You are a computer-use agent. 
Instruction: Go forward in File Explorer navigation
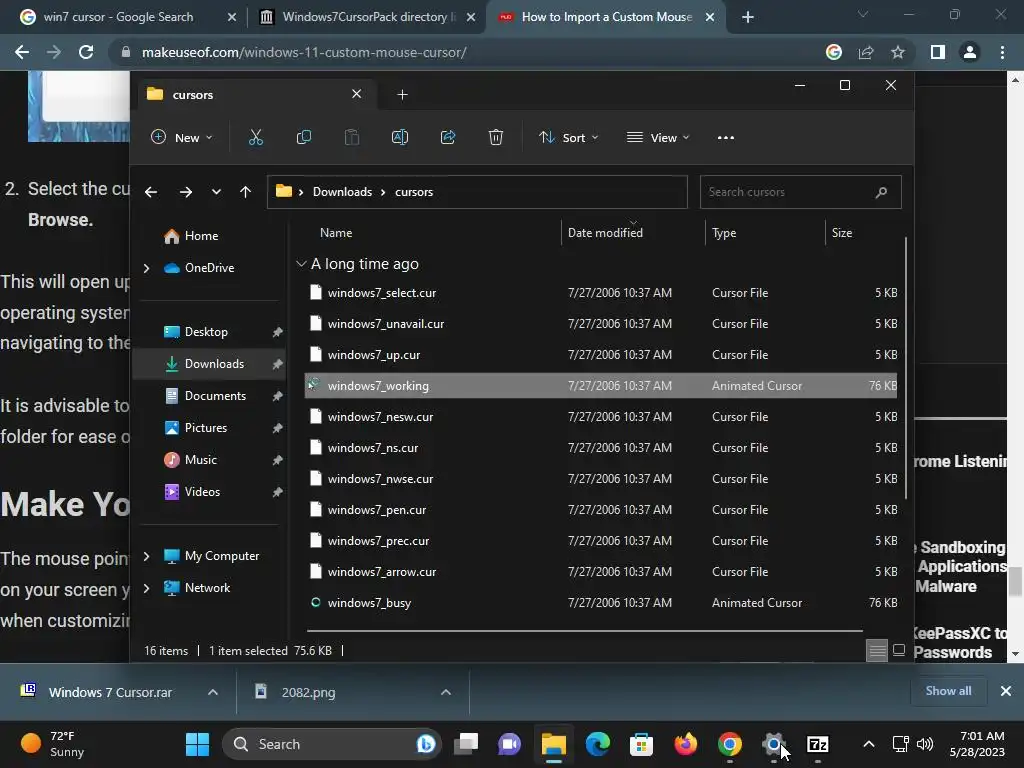tap(186, 192)
